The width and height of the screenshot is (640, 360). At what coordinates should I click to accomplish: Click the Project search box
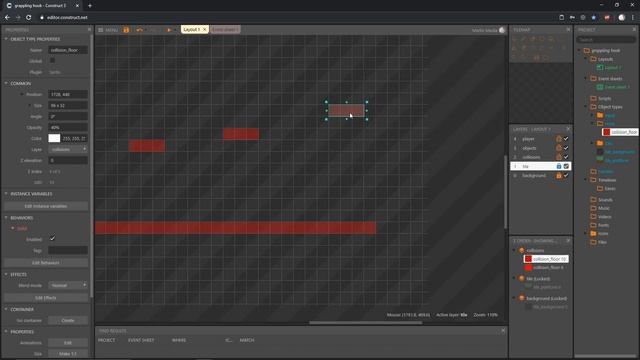(606, 40)
